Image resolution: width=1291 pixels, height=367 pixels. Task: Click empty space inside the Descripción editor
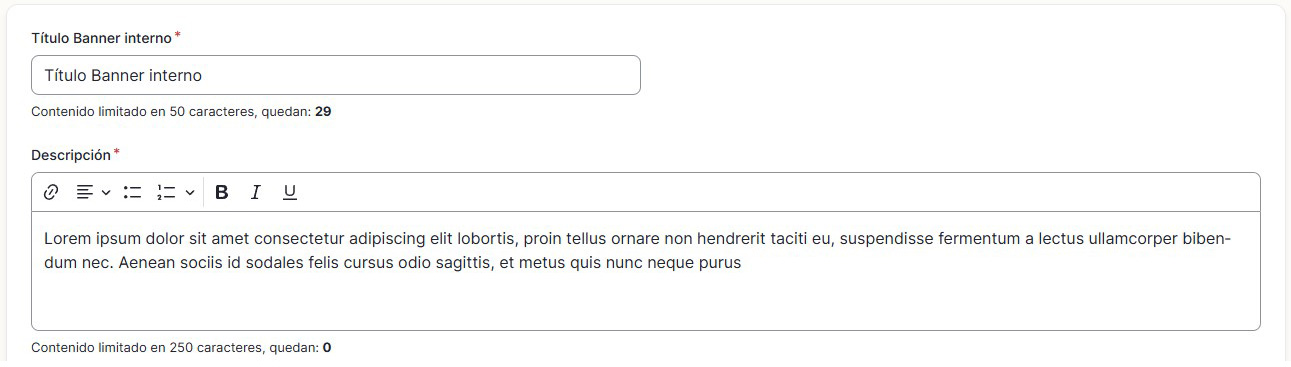coord(645,302)
